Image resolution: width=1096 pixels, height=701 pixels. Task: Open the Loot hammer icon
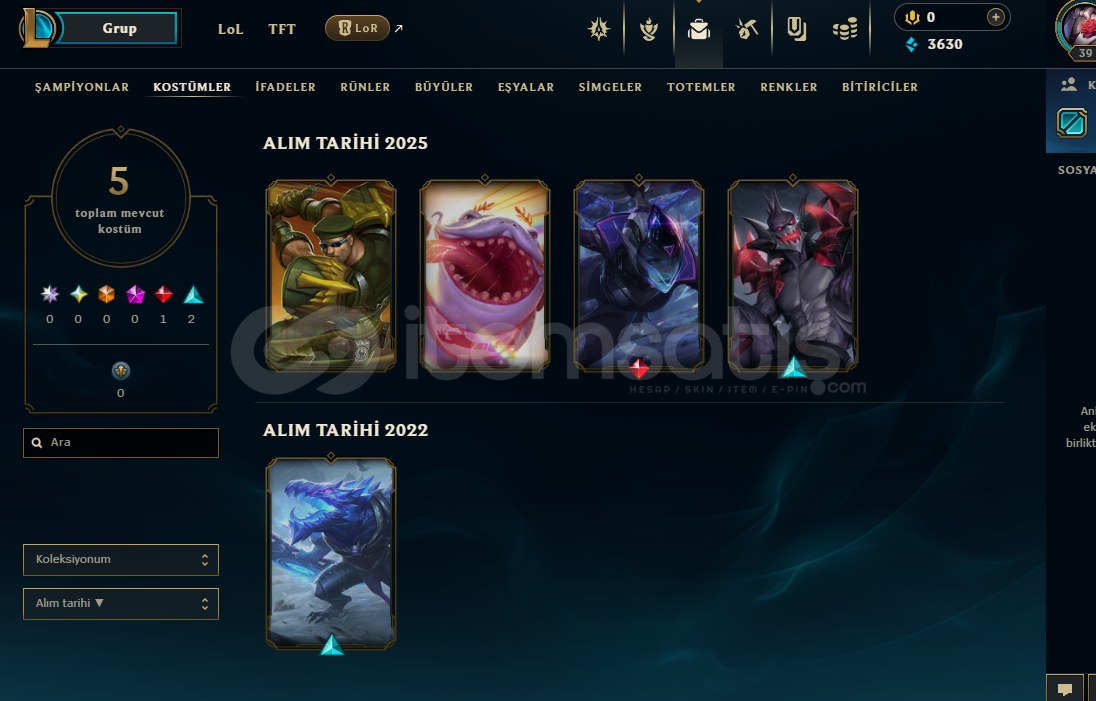747,29
